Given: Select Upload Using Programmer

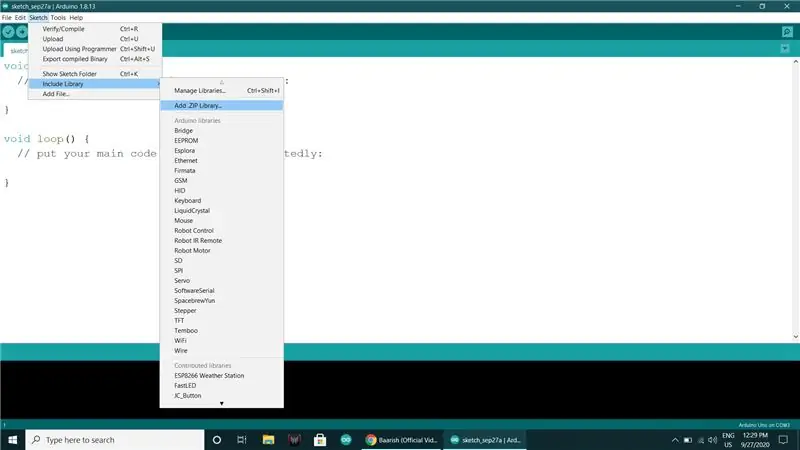Looking at the screenshot, I should 95,49.
